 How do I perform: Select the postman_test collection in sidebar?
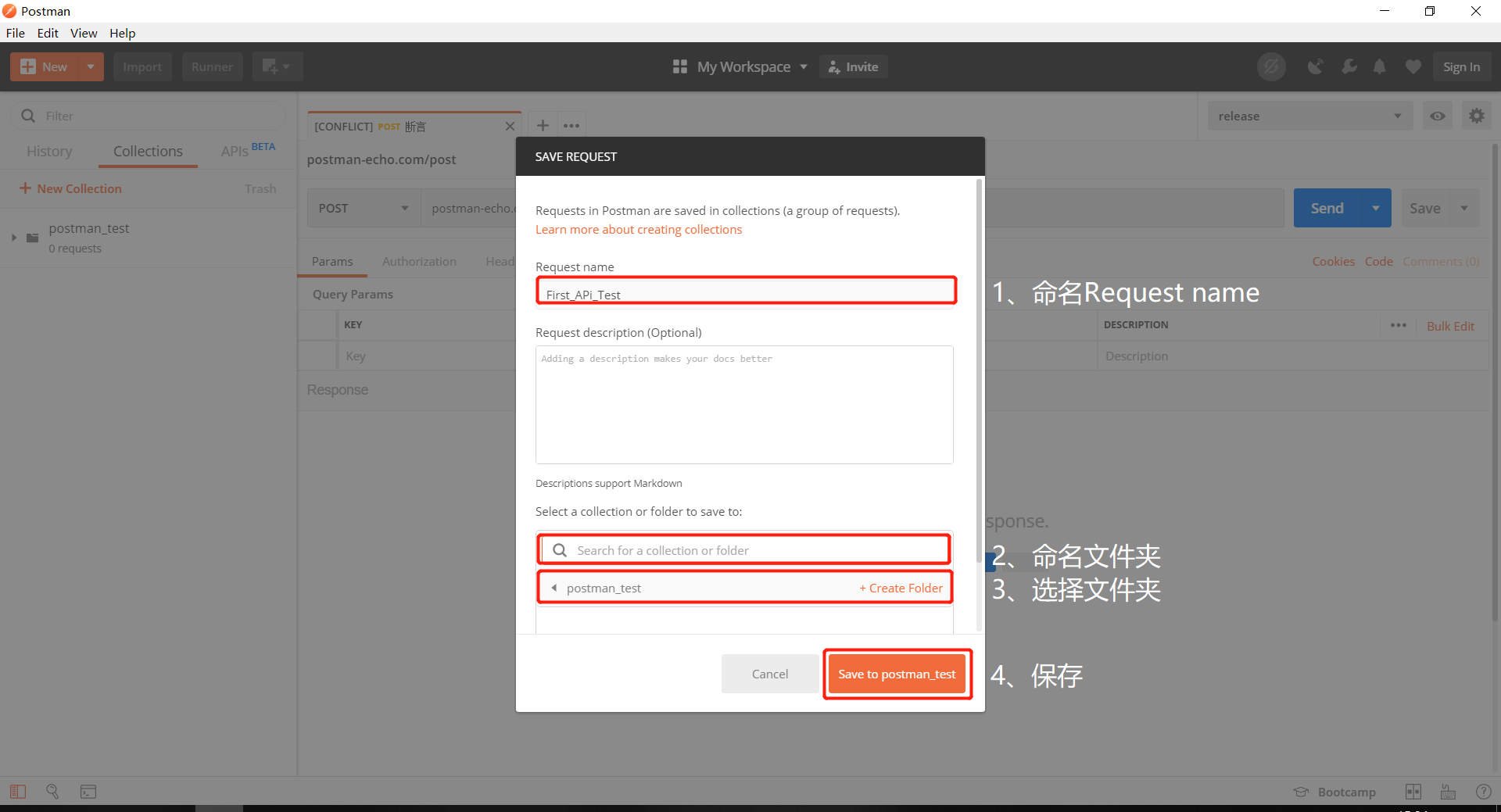tap(89, 228)
